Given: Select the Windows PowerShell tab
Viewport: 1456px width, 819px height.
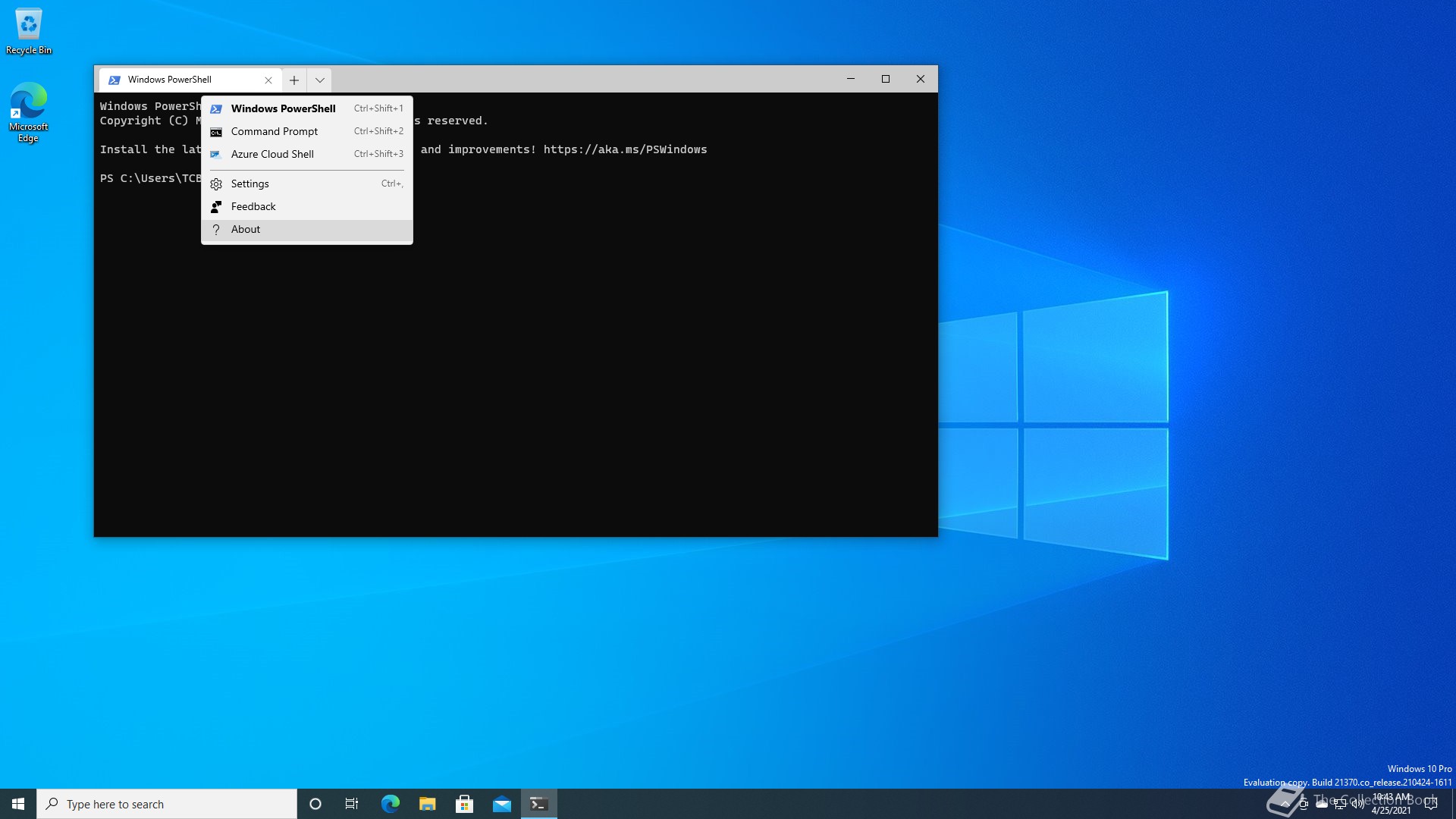Looking at the screenshot, I should point(190,80).
